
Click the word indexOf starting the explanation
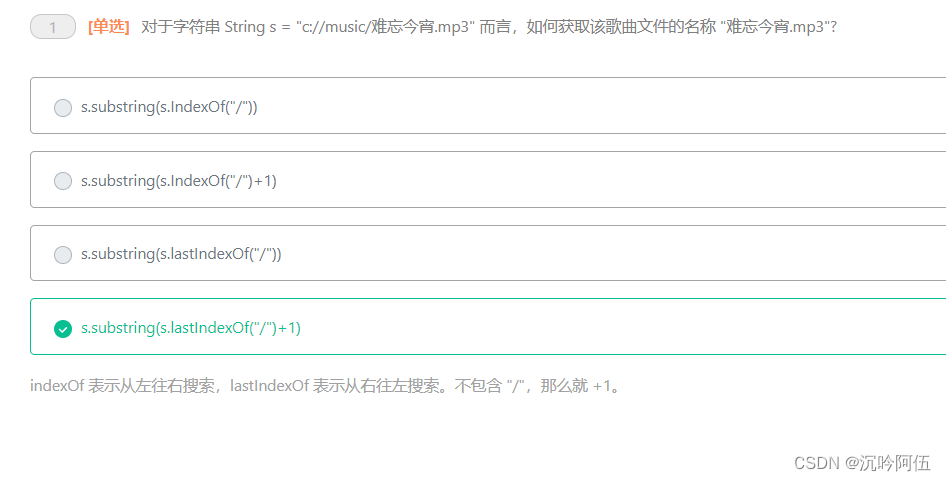[x=57, y=386]
